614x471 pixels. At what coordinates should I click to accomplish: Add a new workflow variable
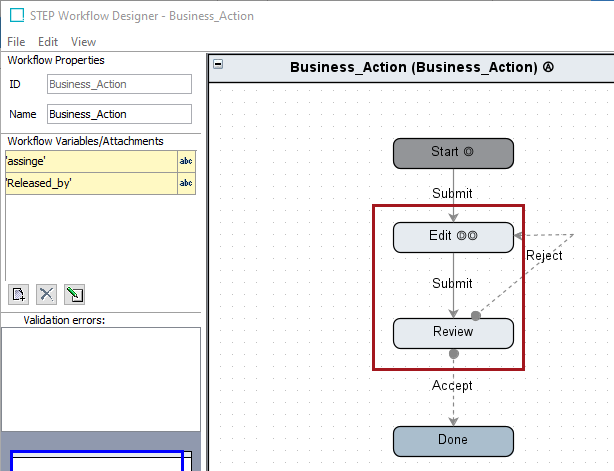pyautogui.click(x=18, y=294)
